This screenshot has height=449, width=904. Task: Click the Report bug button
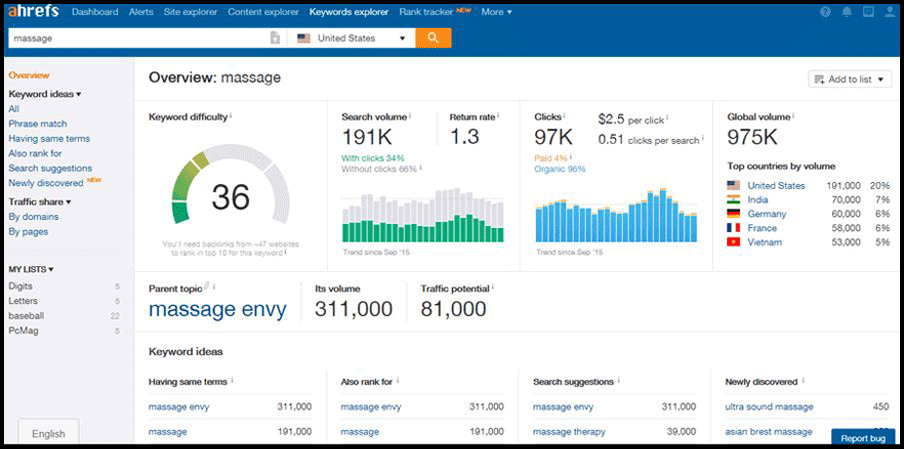(x=863, y=439)
